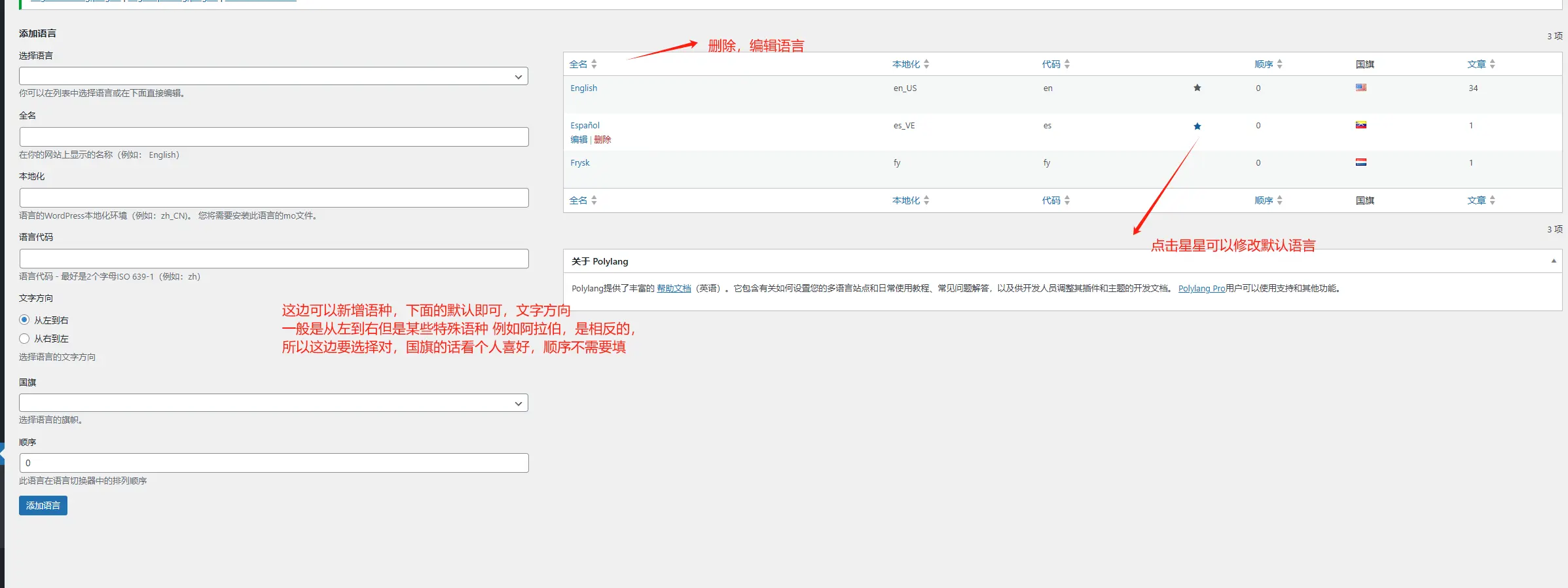Open the 选择语言 dropdown
The height and width of the screenshot is (588, 1568).
[274, 77]
